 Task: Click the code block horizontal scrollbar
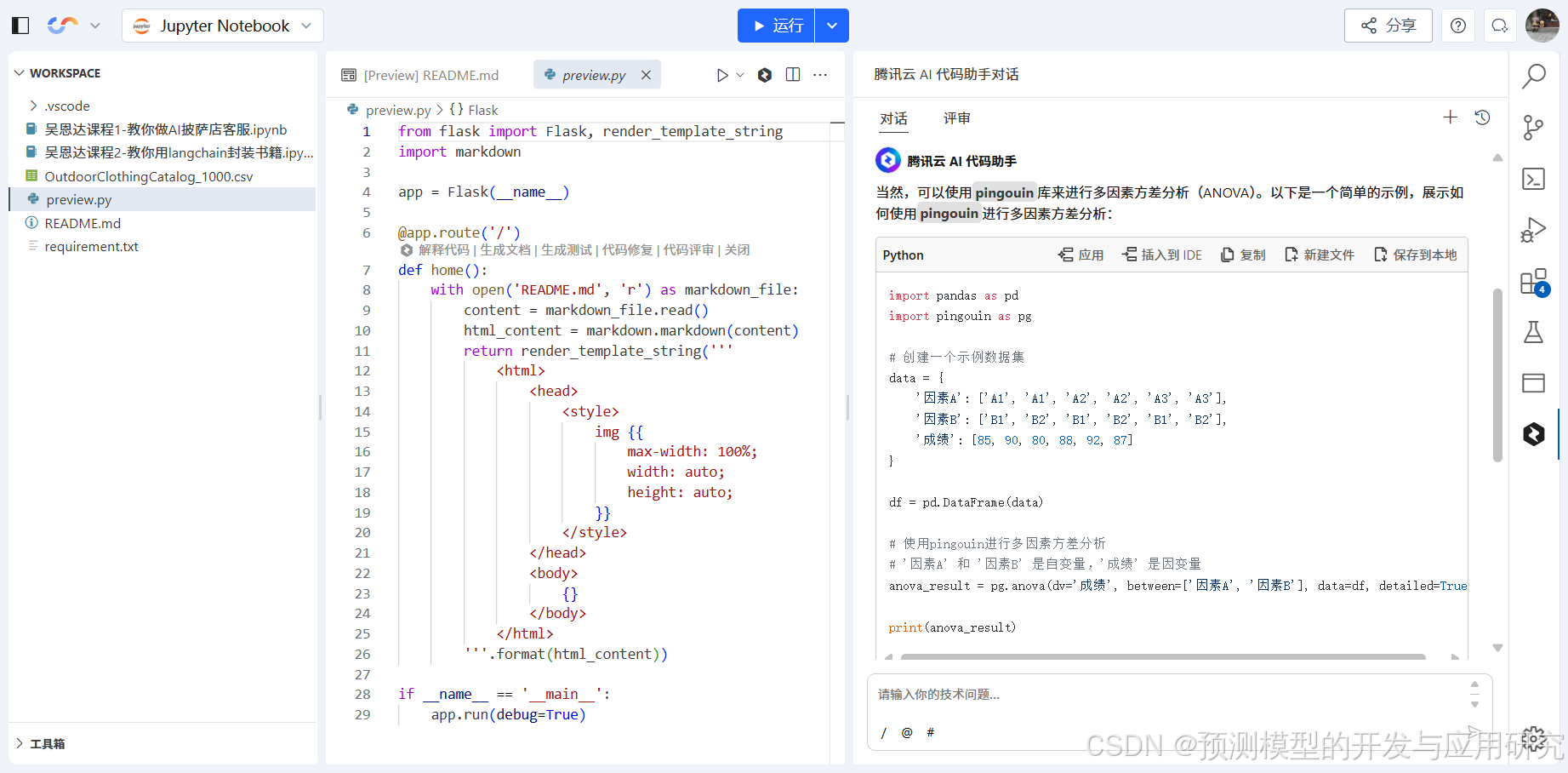point(1163,656)
